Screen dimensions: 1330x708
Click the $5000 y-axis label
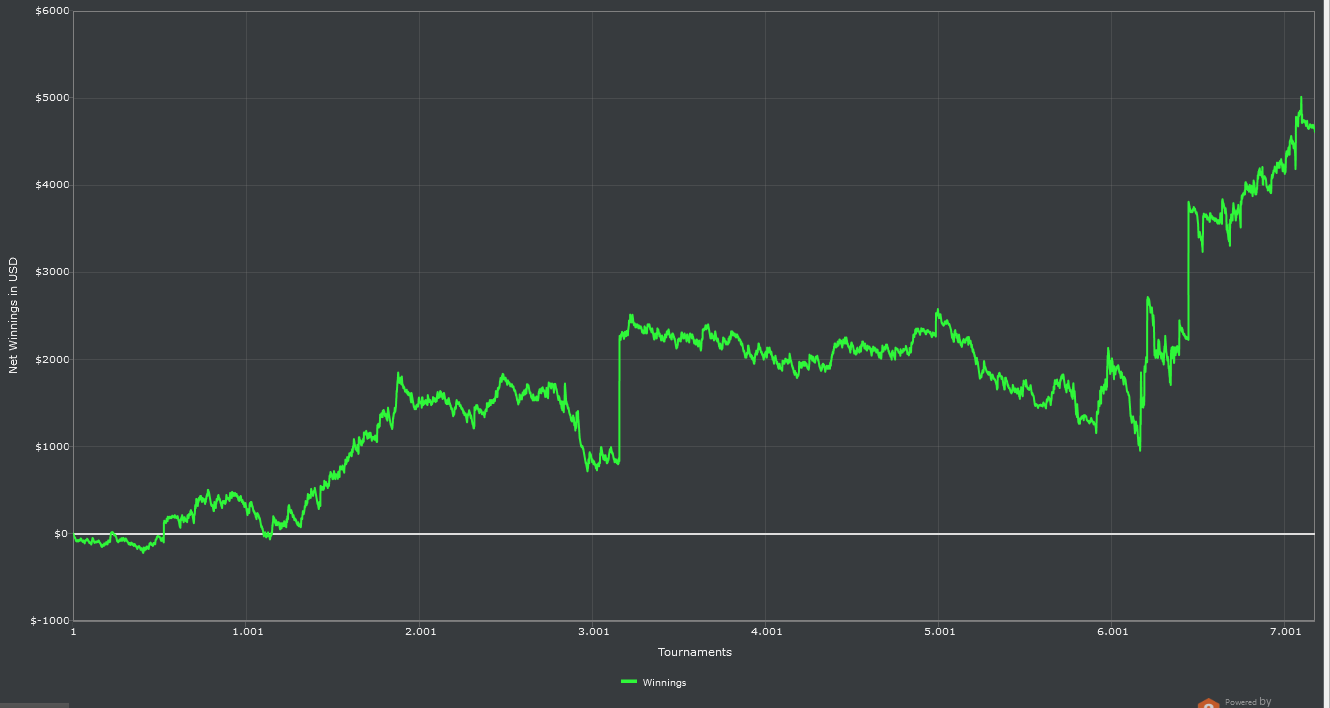coord(51,98)
